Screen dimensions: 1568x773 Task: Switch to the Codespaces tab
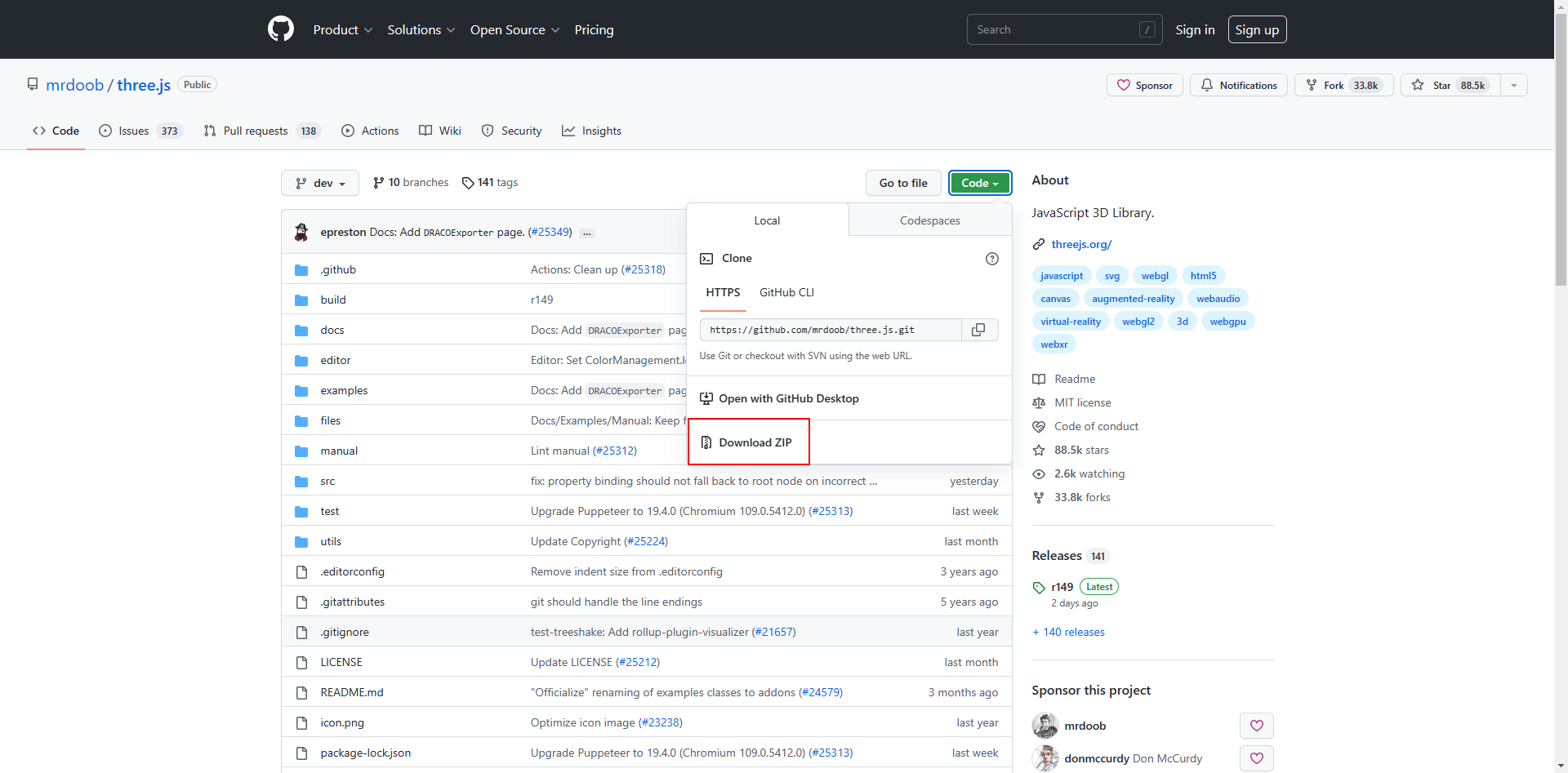[930, 220]
